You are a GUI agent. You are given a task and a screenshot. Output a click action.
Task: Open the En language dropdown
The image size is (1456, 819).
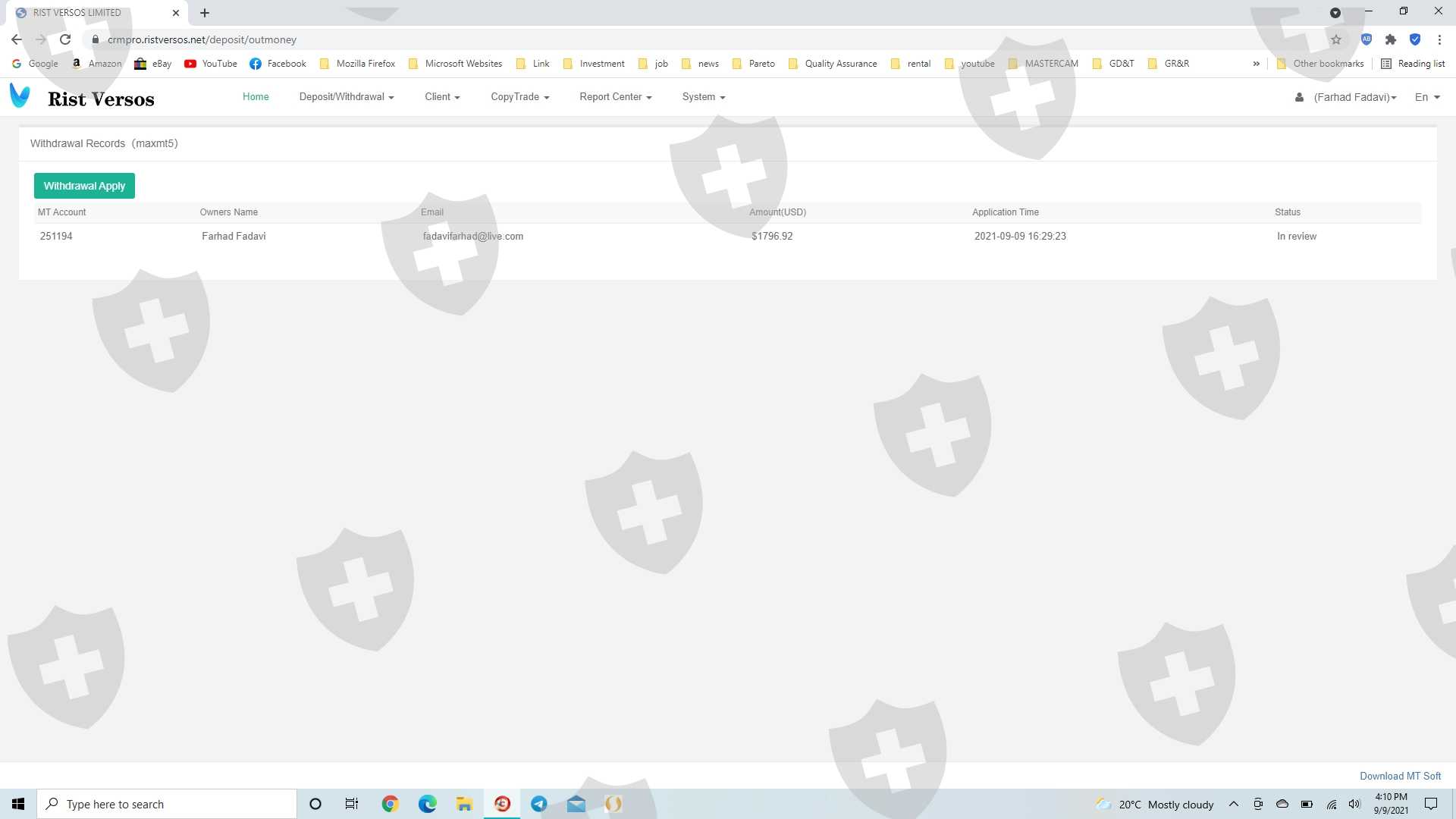(x=1427, y=97)
